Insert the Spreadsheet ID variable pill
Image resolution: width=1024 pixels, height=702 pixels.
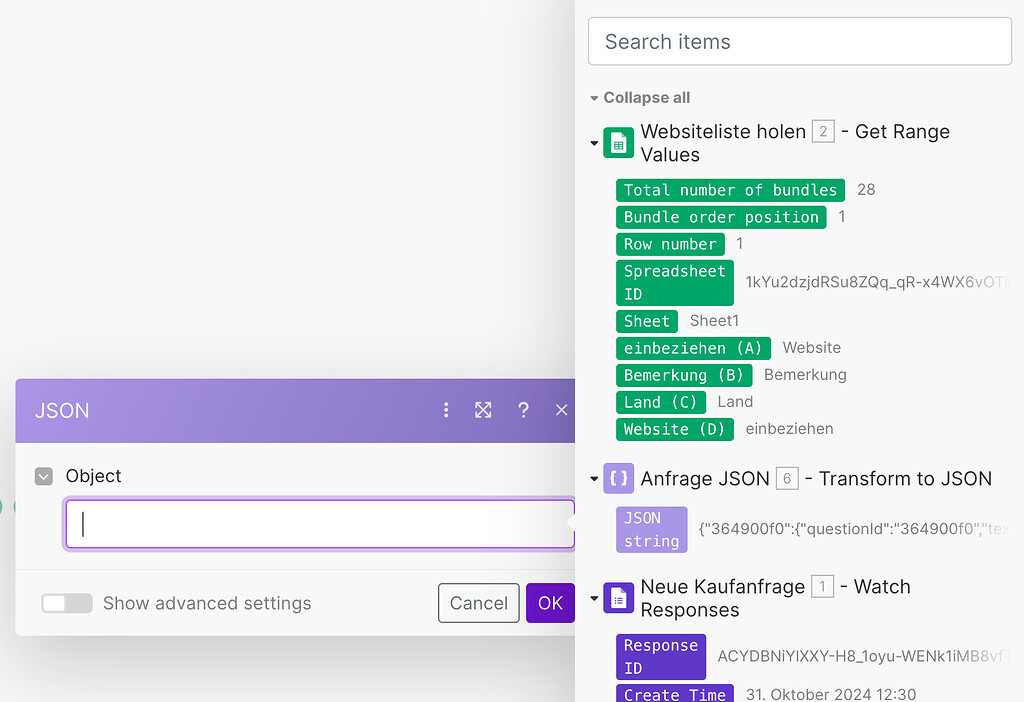tap(674, 282)
